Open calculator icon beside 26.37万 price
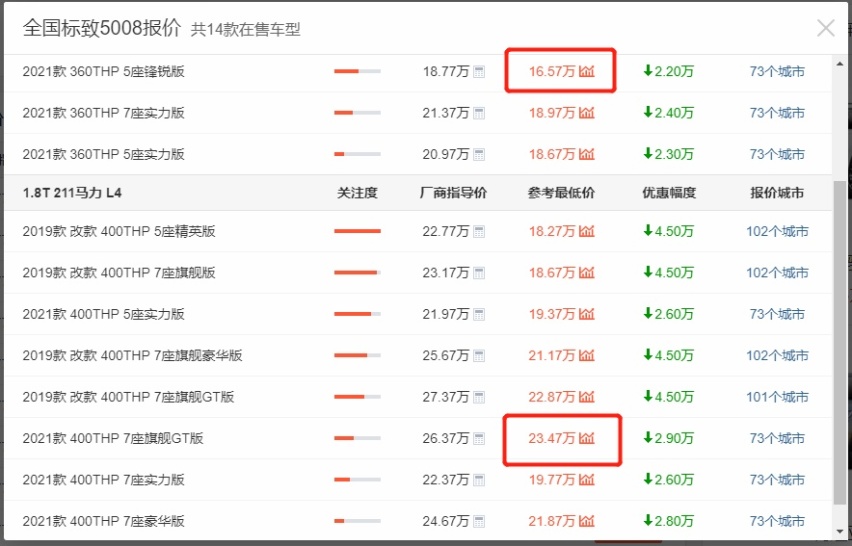852x546 pixels. tap(479, 438)
